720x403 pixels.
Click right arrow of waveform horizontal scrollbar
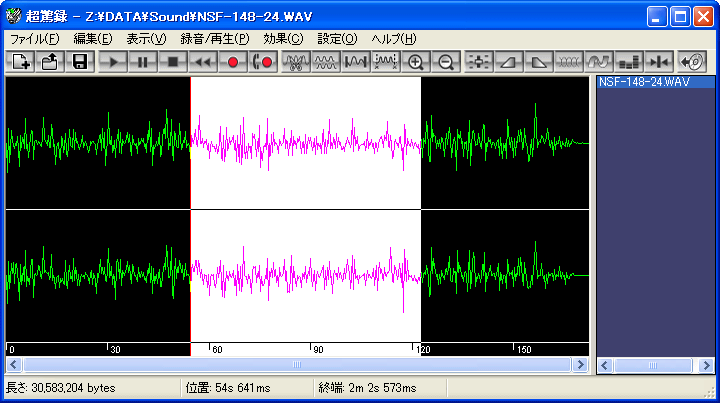[580, 364]
